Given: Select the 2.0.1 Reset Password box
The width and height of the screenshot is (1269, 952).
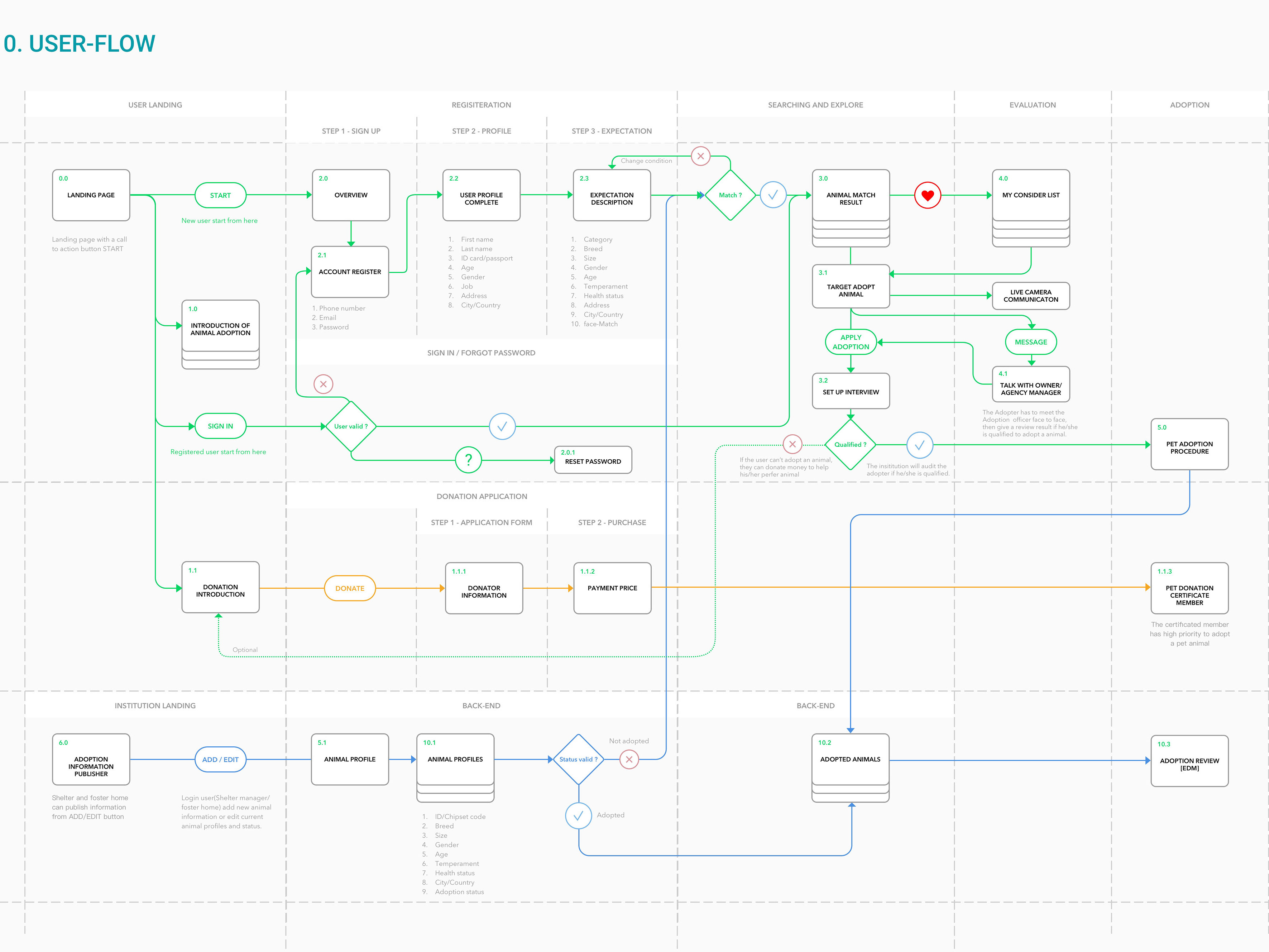Looking at the screenshot, I should (x=593, y=460).
